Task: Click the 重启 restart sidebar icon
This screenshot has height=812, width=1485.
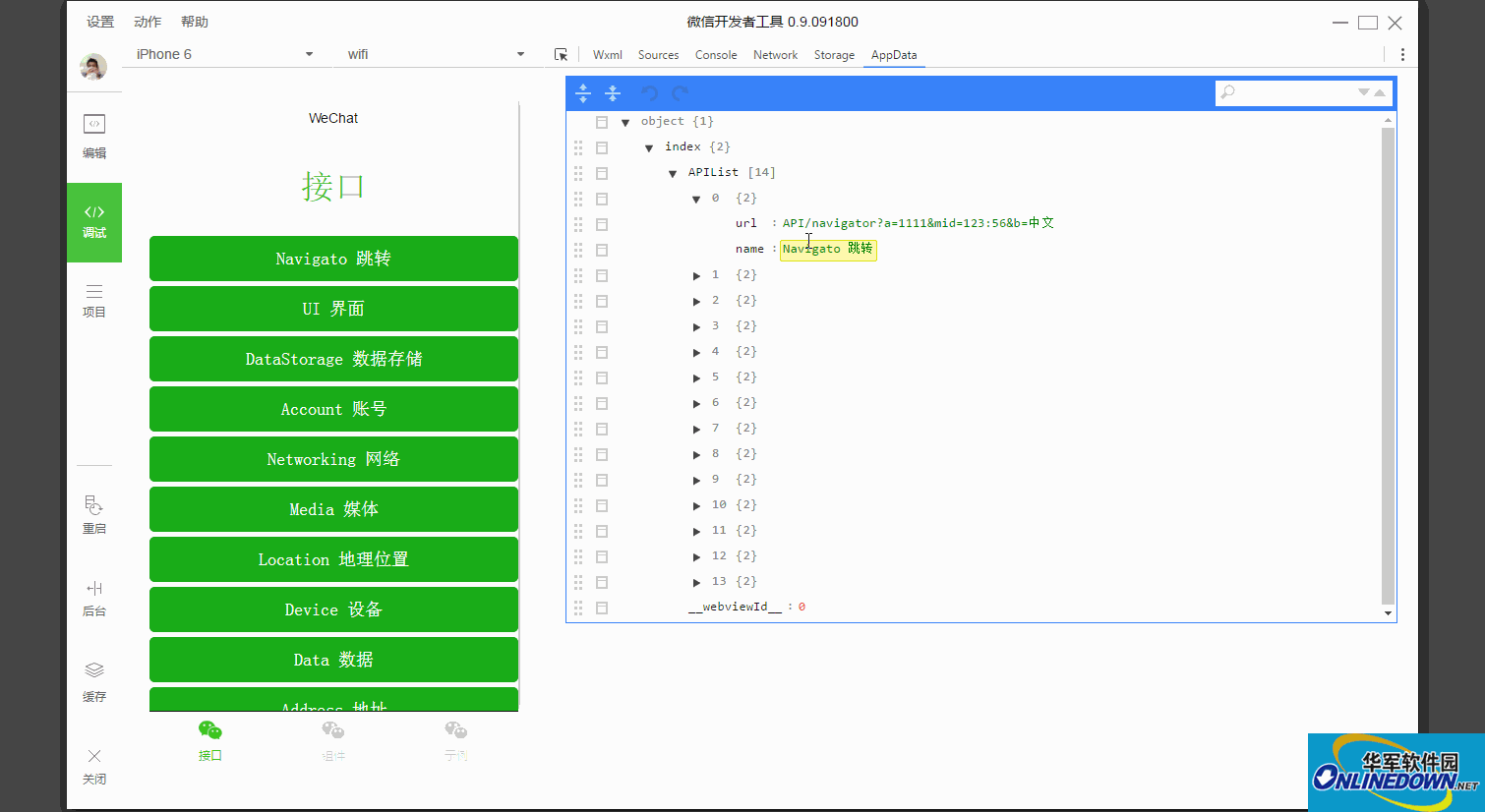Action: point(94,514)
